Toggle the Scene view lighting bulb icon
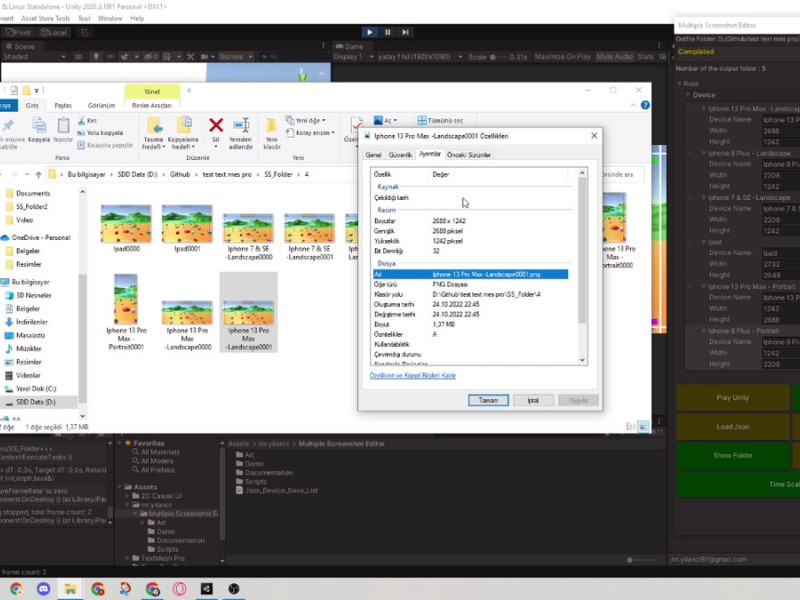Image resolution: width=800 pixels, height=600 pixels. click(96, 57)
